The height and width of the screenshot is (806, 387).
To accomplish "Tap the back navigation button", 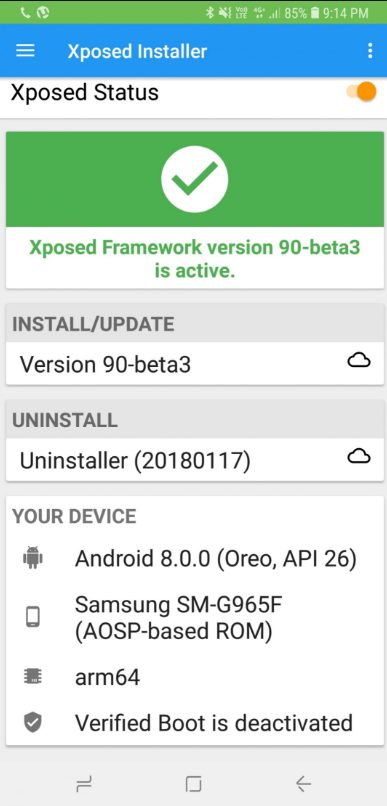I will pos(303,783).
